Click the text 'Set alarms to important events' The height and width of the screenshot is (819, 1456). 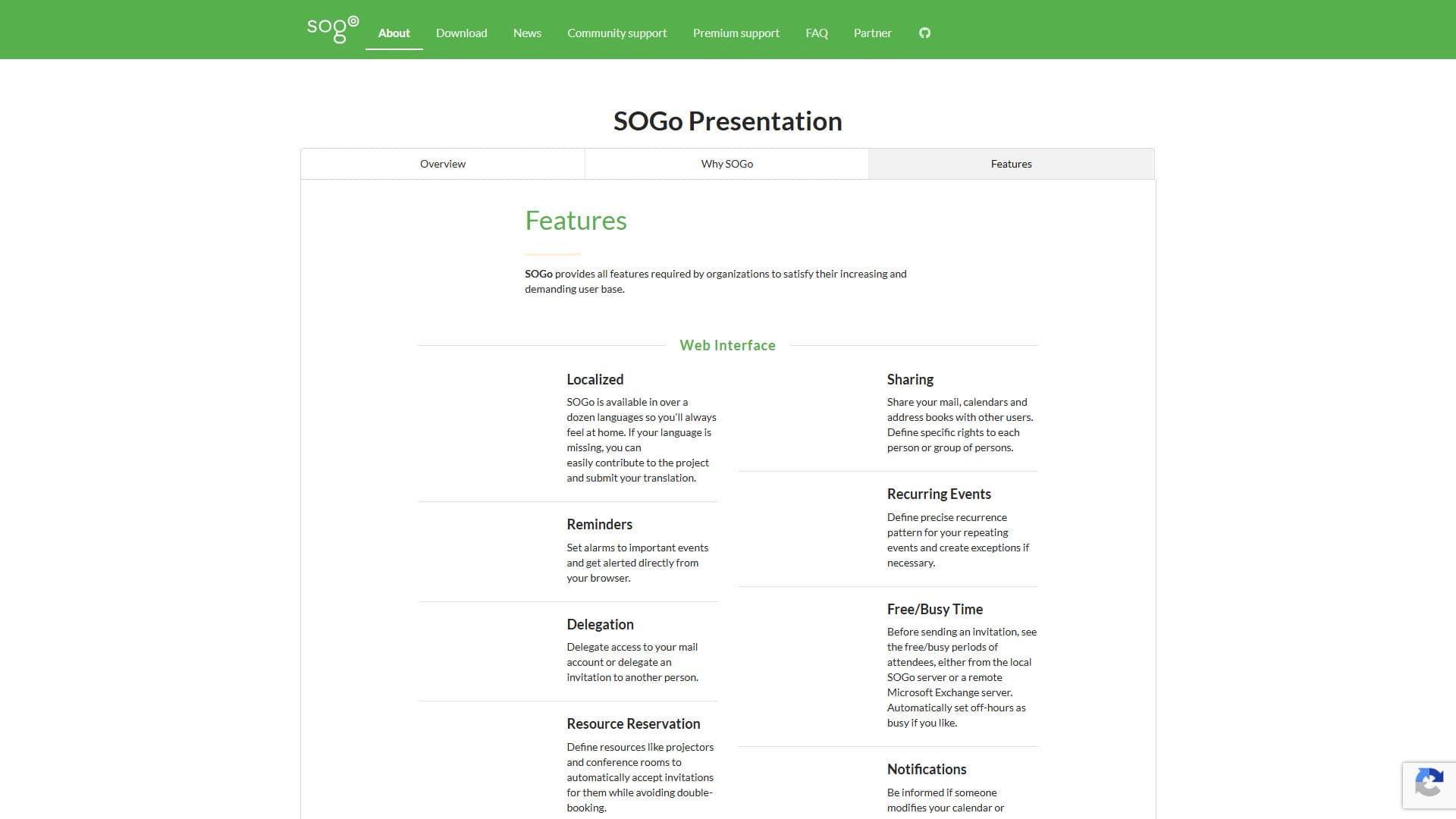coord(638,548)
